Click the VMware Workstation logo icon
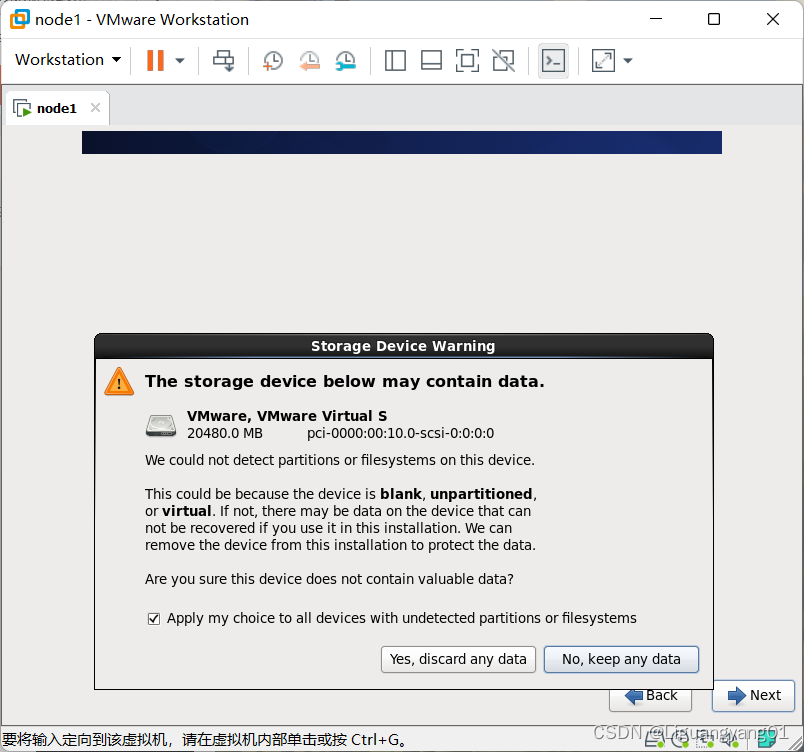804x752 pixels. (x=19, y=19)
